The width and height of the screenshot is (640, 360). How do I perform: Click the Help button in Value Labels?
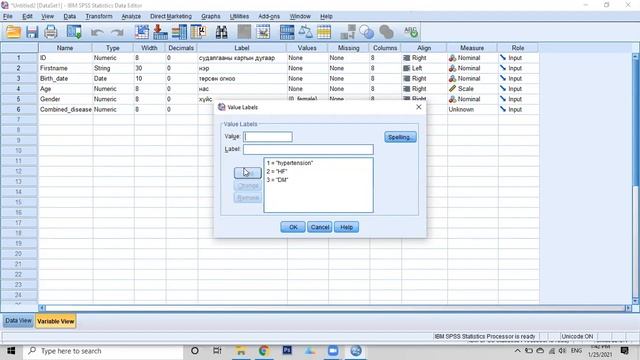point(347,227)
